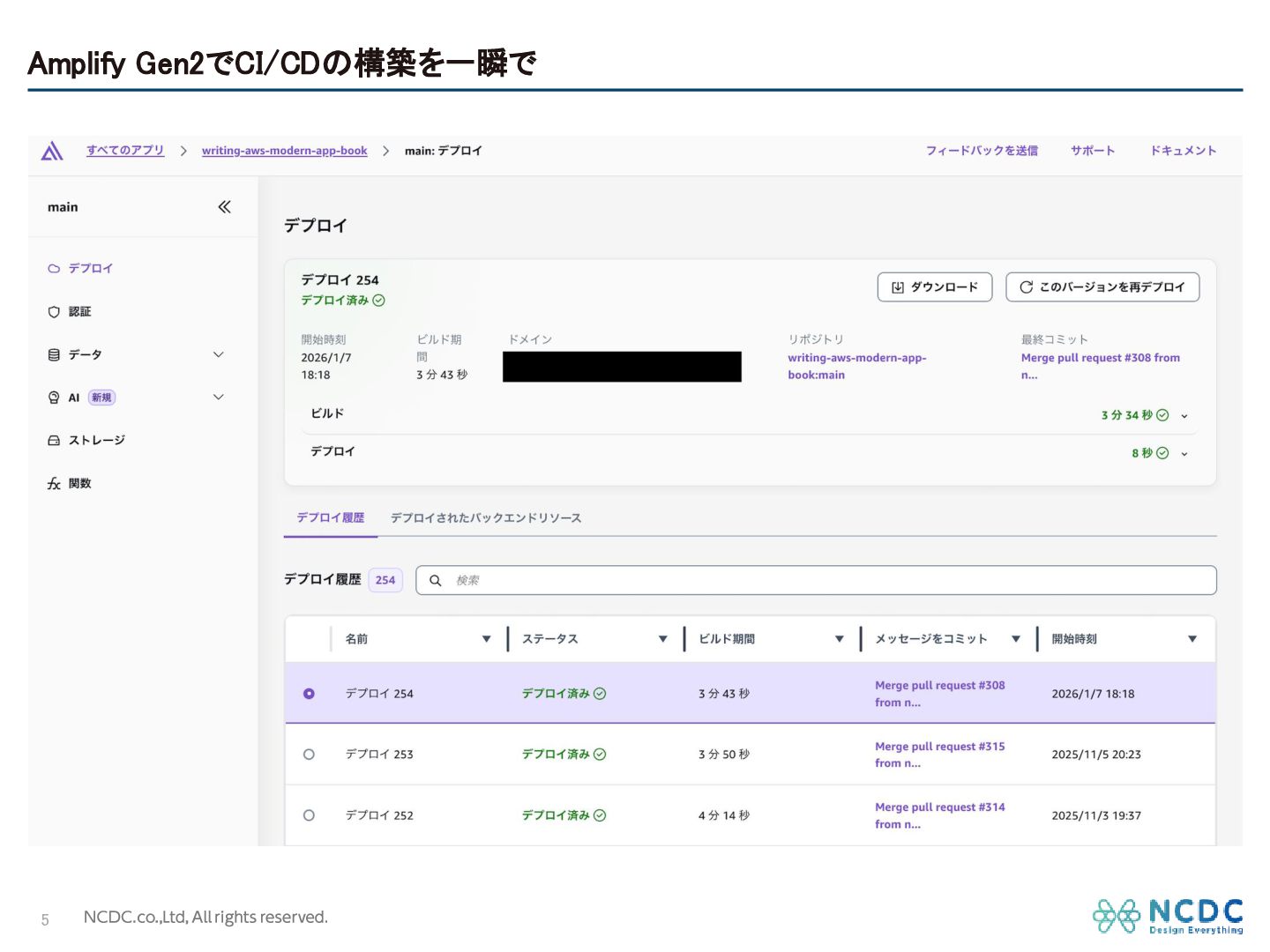Click the checkmark icon next to 8 秒
The image size is (1270, 952).
pyautogui.click(x=1162, y=453)
